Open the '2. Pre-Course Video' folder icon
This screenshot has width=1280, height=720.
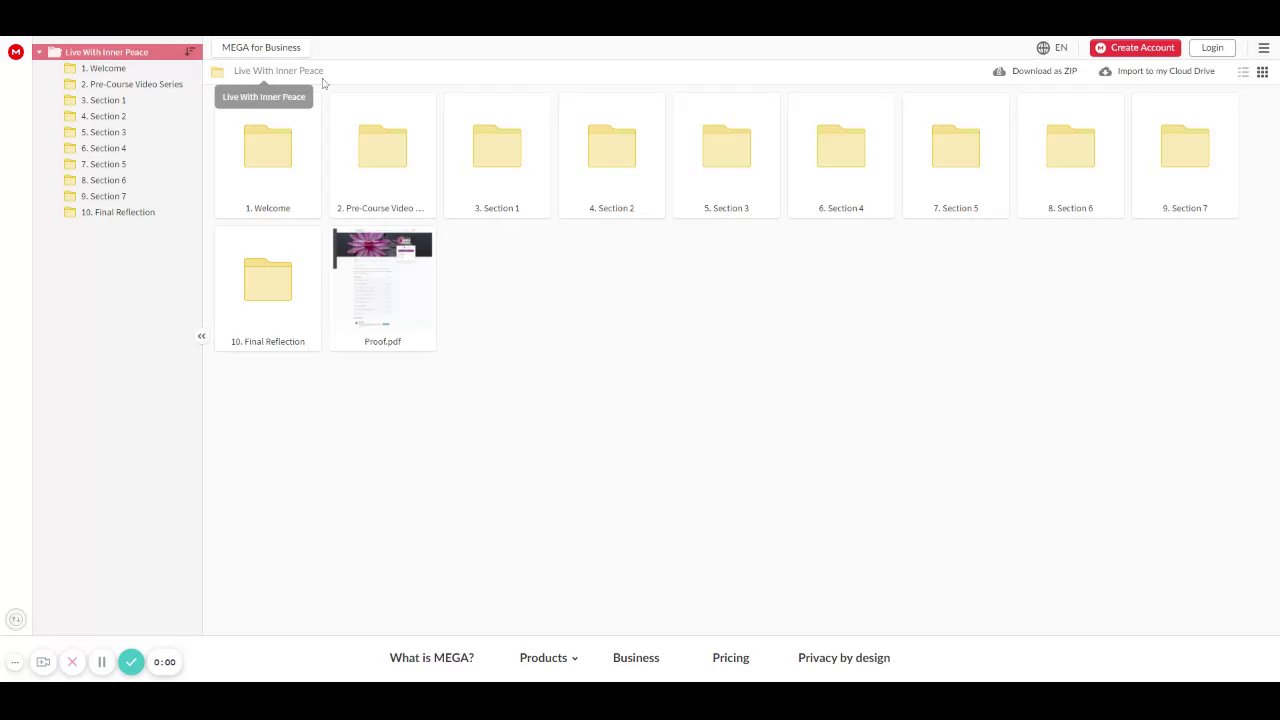(383, 146)
